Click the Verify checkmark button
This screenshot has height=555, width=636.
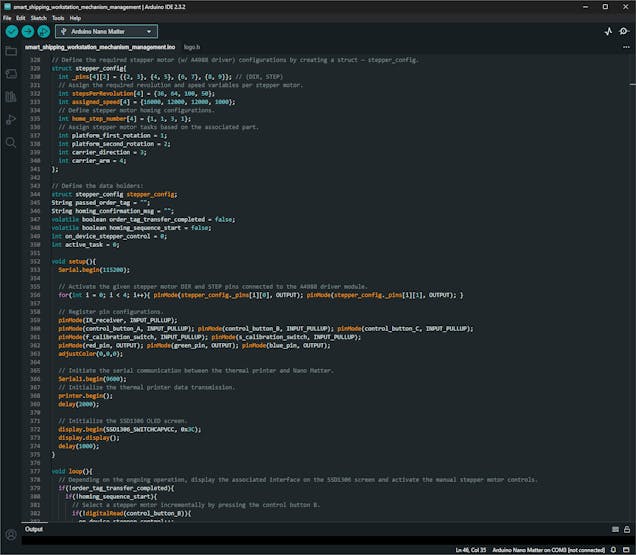11,31
